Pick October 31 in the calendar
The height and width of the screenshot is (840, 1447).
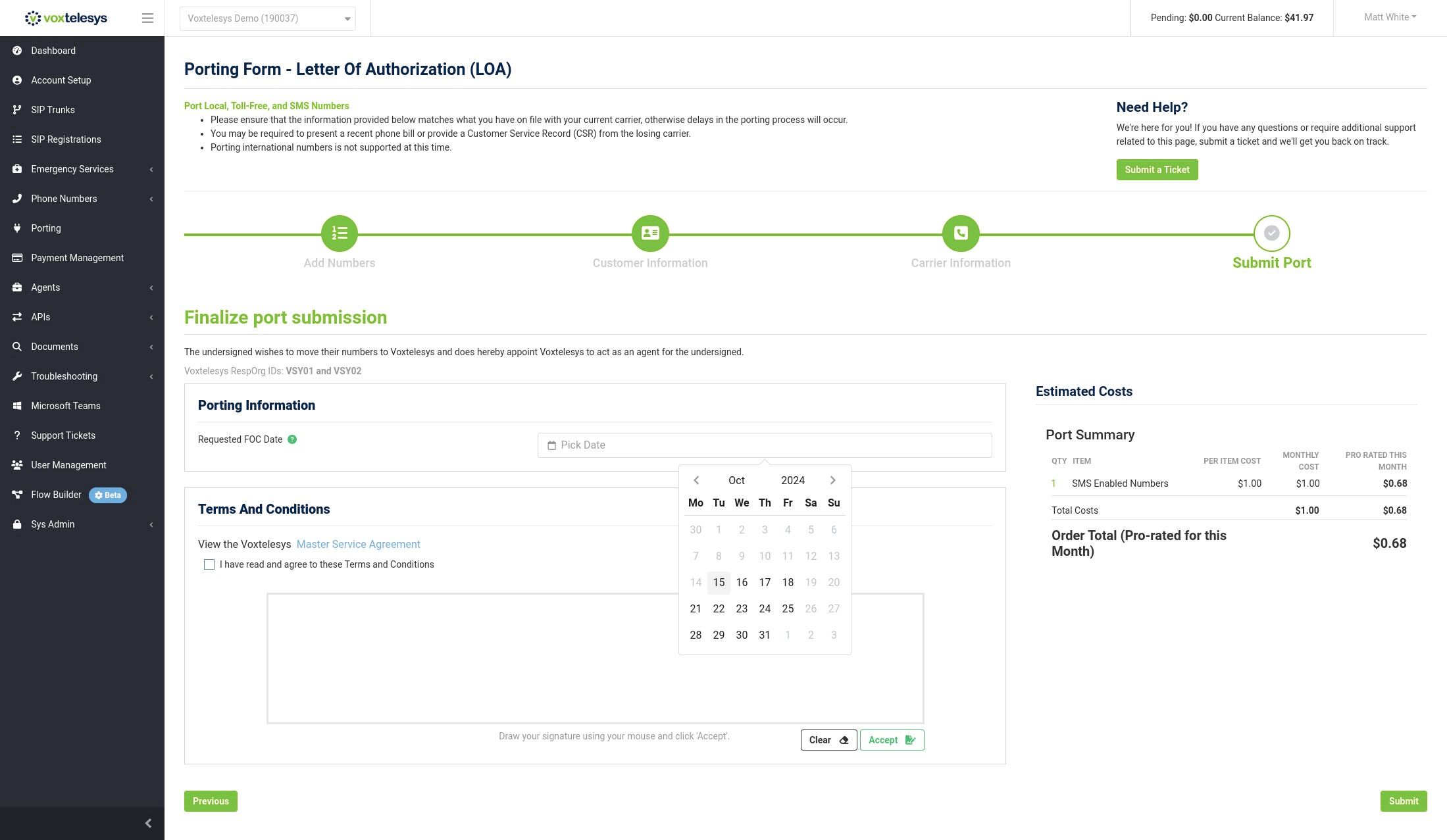click(765, 635)
